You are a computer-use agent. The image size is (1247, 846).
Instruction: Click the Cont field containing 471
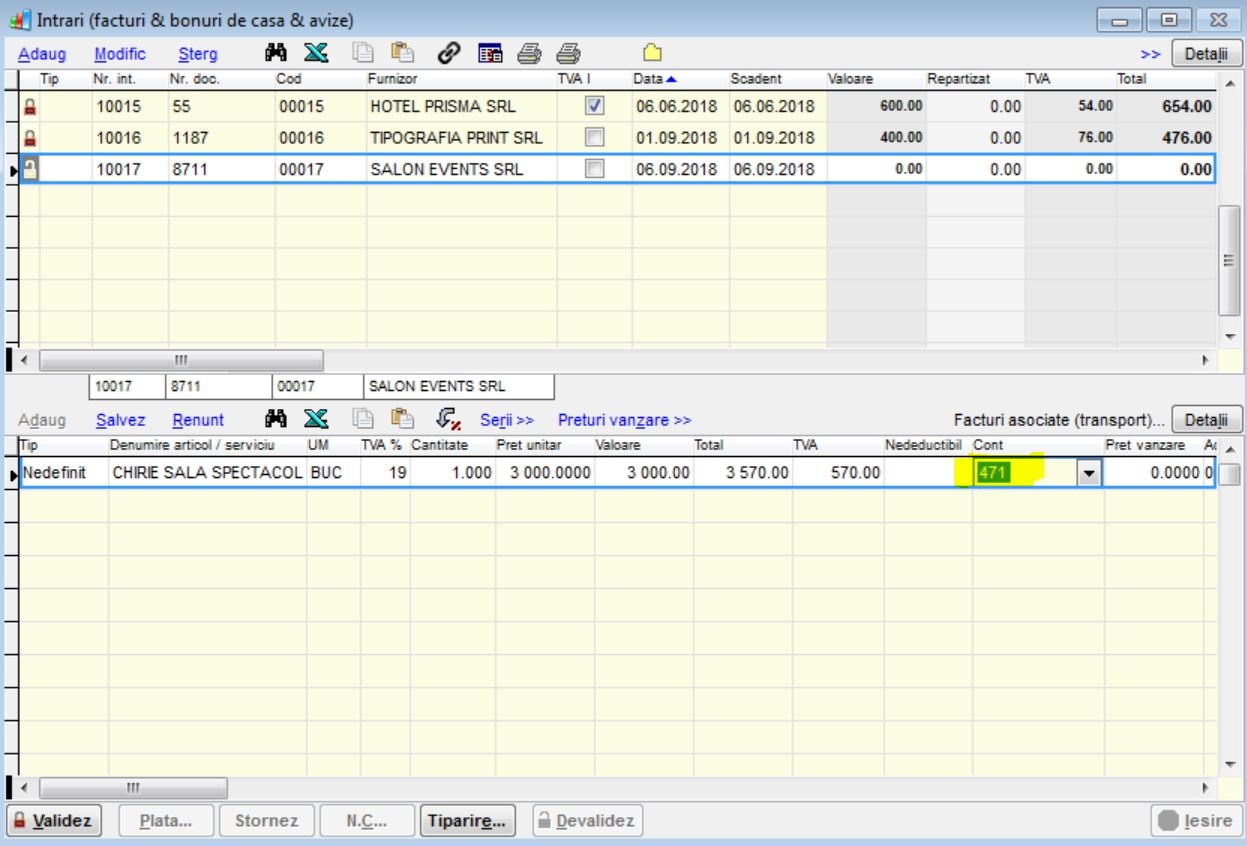(1027, 475)
